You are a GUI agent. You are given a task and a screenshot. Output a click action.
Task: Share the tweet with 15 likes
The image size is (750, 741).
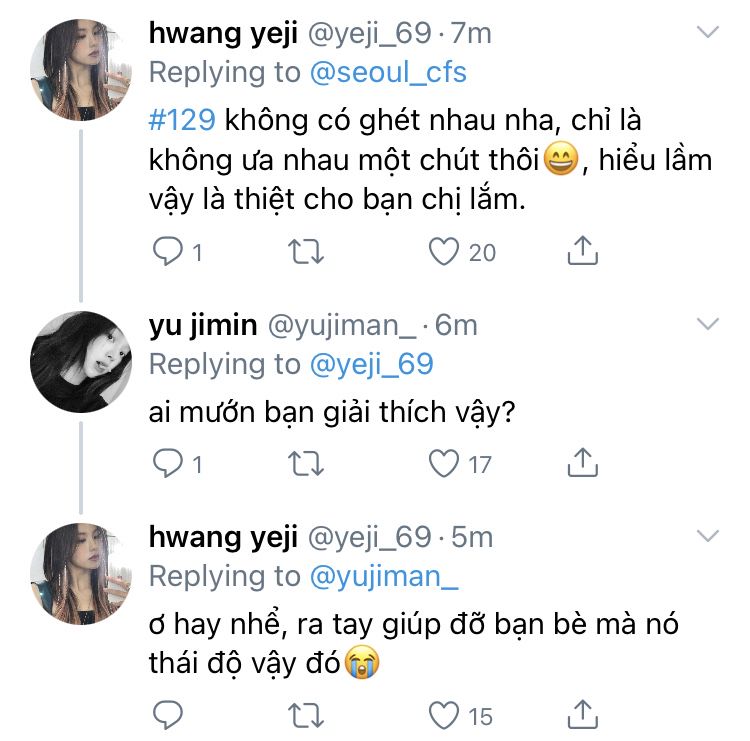point(582,716)
